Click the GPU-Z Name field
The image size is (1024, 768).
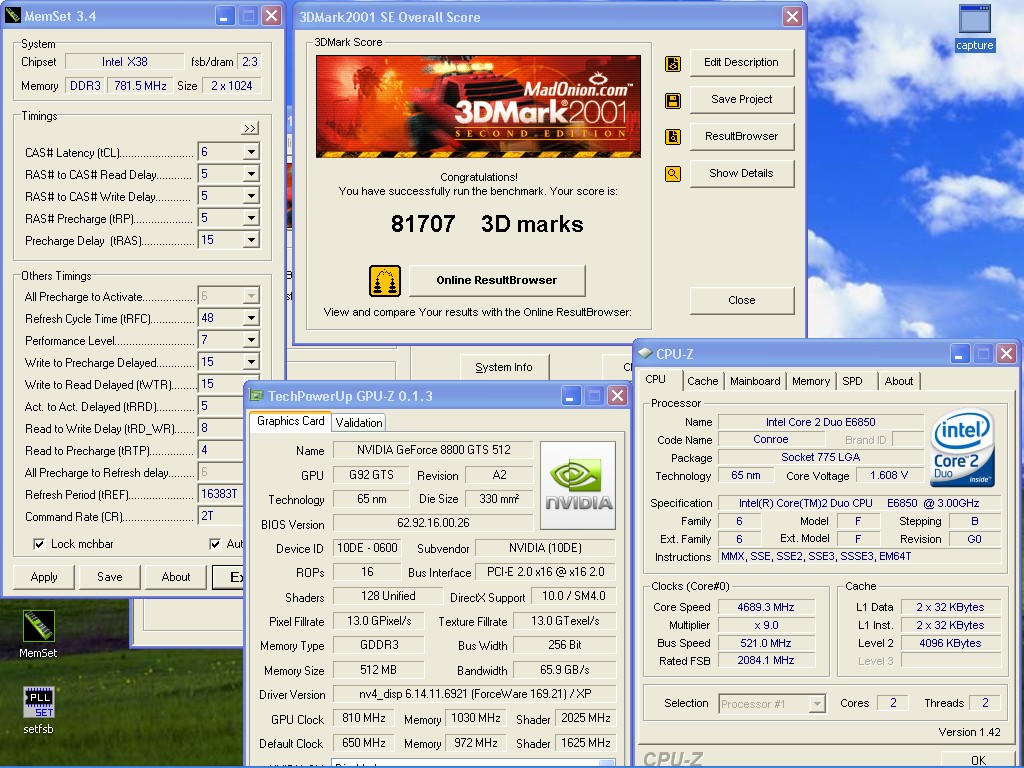click(x=433, y=450)
